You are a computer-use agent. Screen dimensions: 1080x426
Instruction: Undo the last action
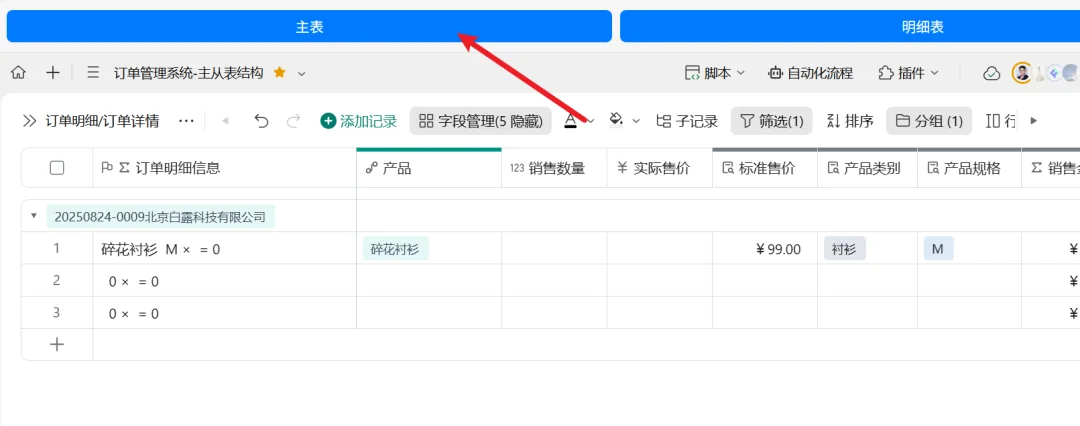coord(261,121)
